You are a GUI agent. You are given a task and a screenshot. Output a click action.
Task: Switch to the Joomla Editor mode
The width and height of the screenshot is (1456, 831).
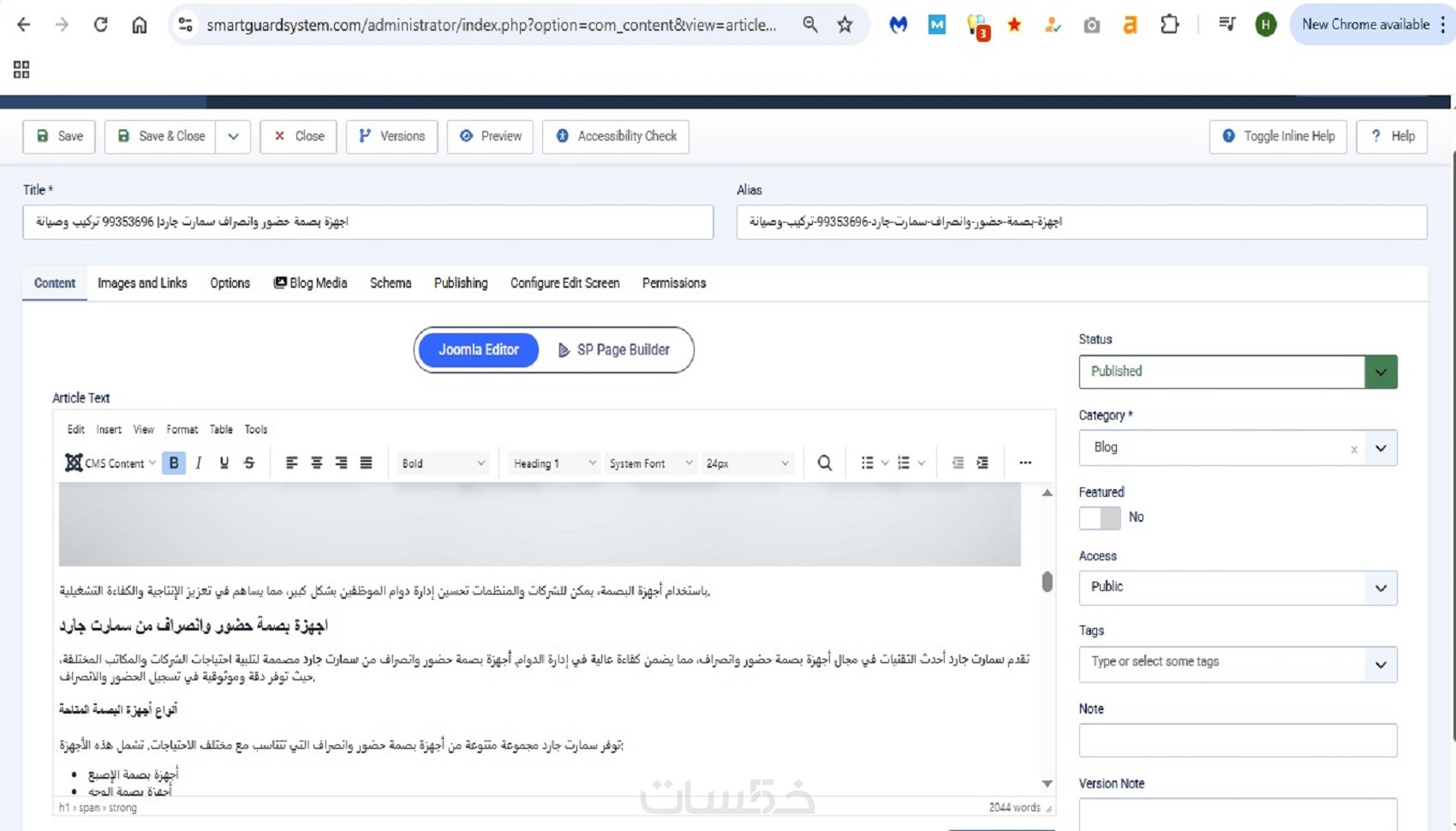(479, 350)
